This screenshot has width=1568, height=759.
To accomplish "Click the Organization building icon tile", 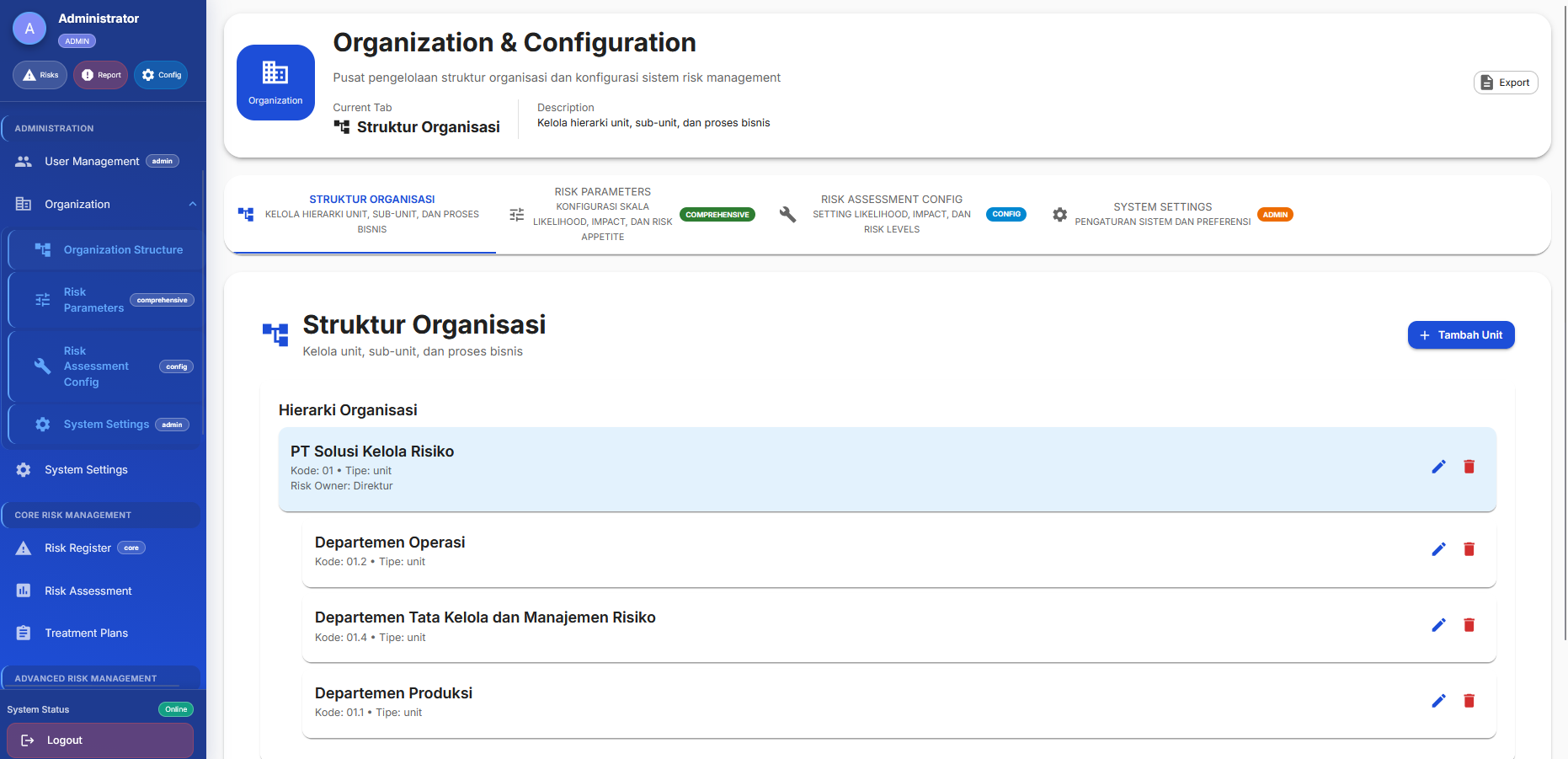I will [275, 83].
